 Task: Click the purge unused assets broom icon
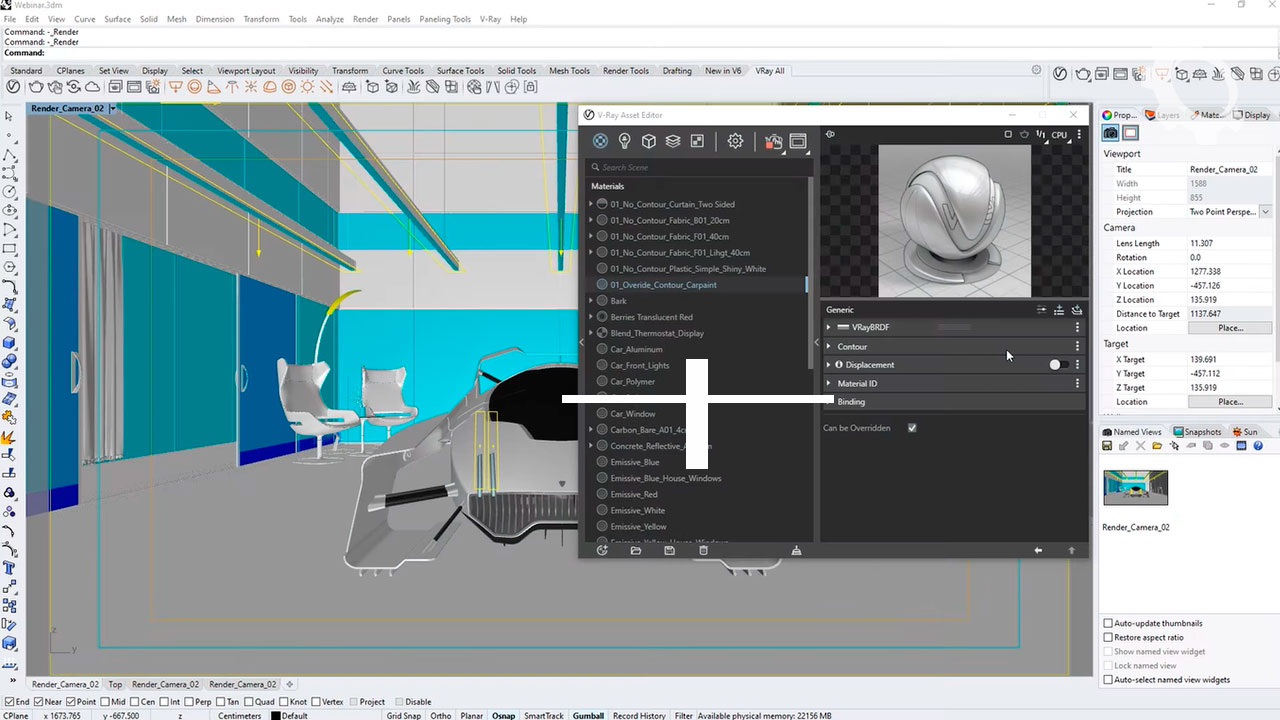pos(796,550)
